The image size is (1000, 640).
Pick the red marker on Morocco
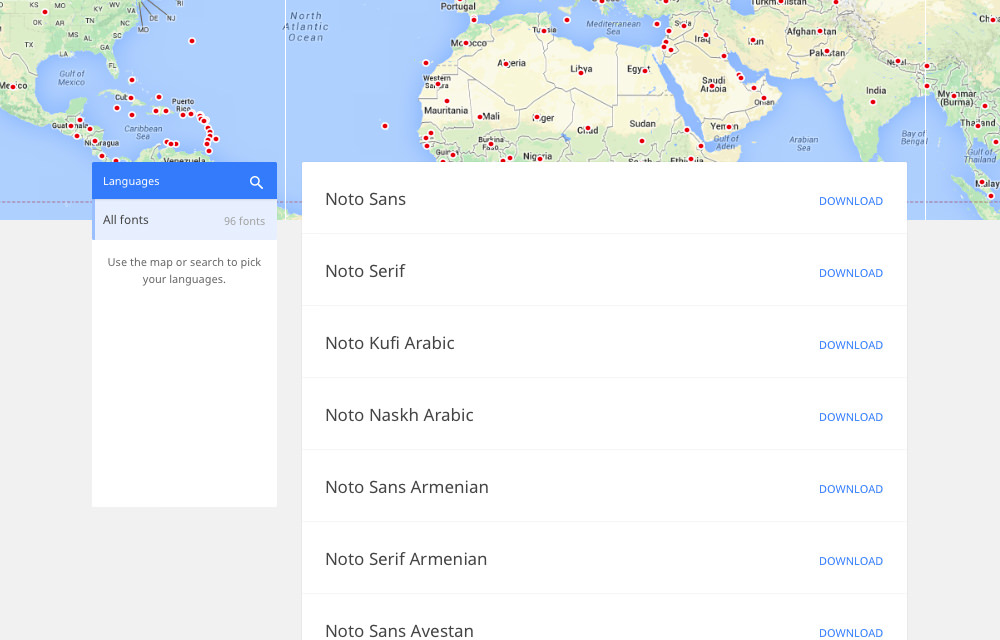(466, 43)
